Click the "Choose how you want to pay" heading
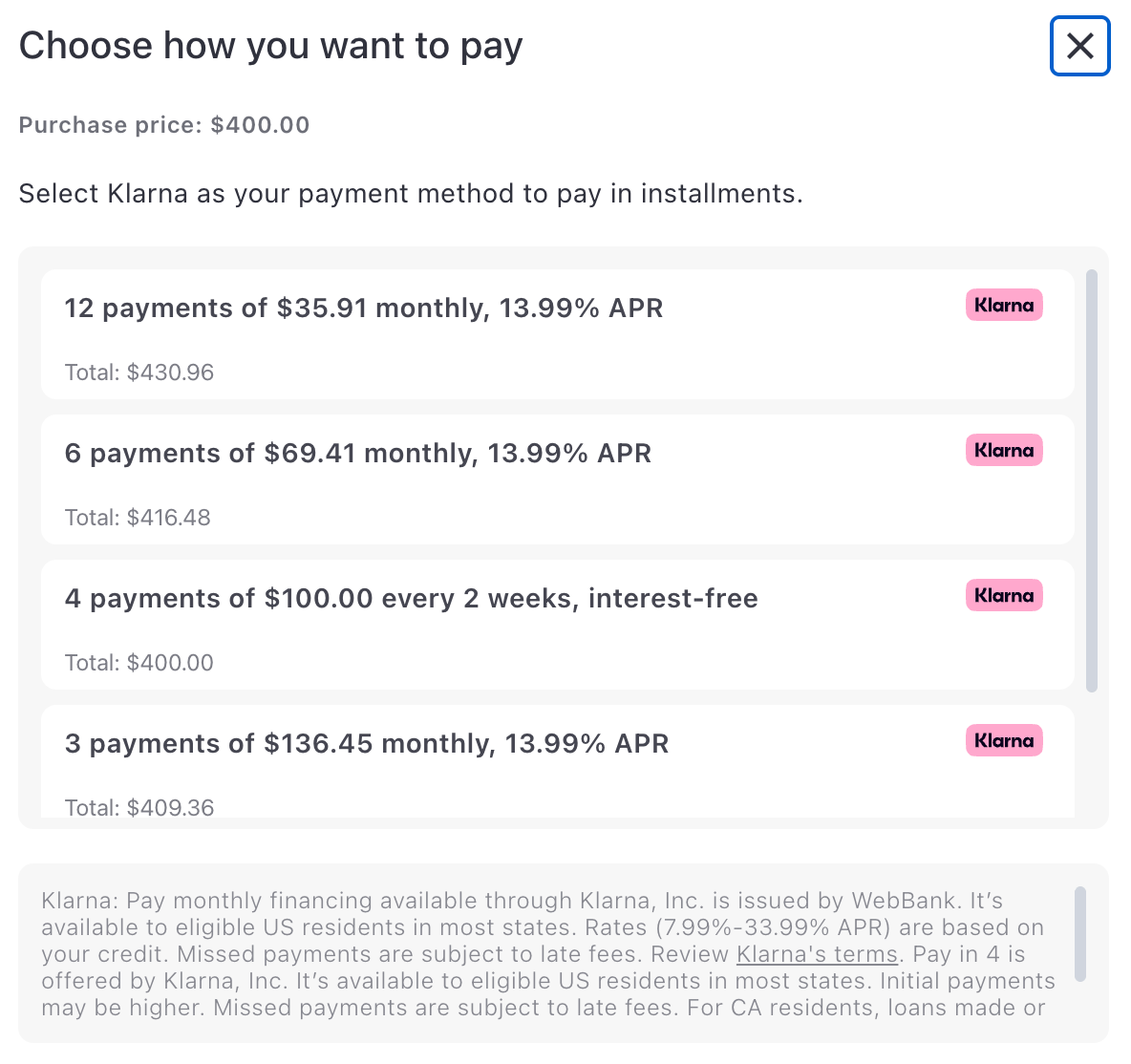 (x=271, y=46)
